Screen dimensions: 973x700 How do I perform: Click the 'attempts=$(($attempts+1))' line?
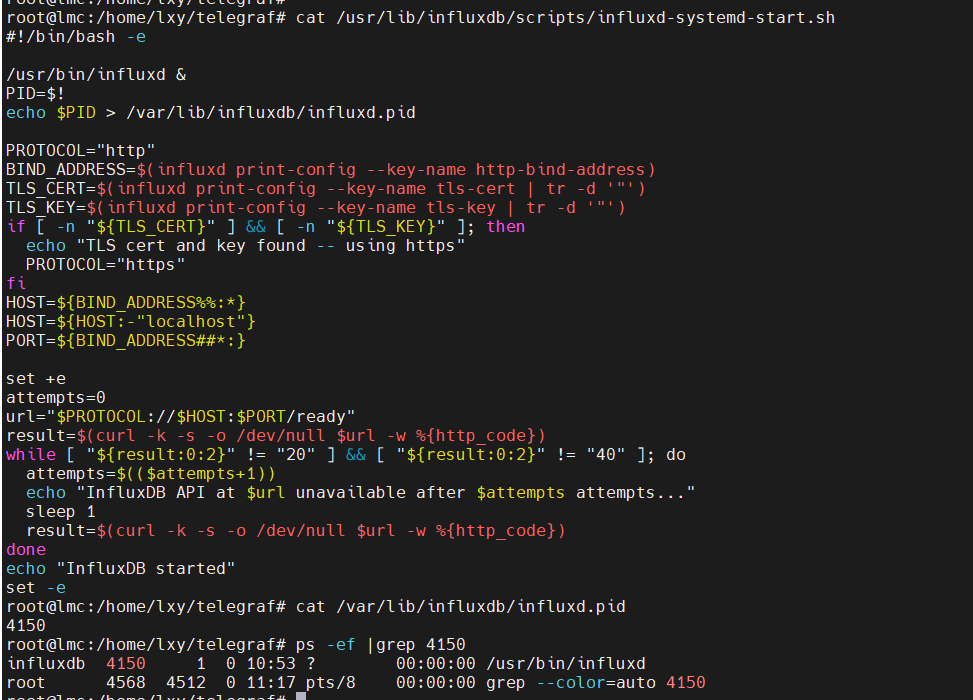[151, 473]
